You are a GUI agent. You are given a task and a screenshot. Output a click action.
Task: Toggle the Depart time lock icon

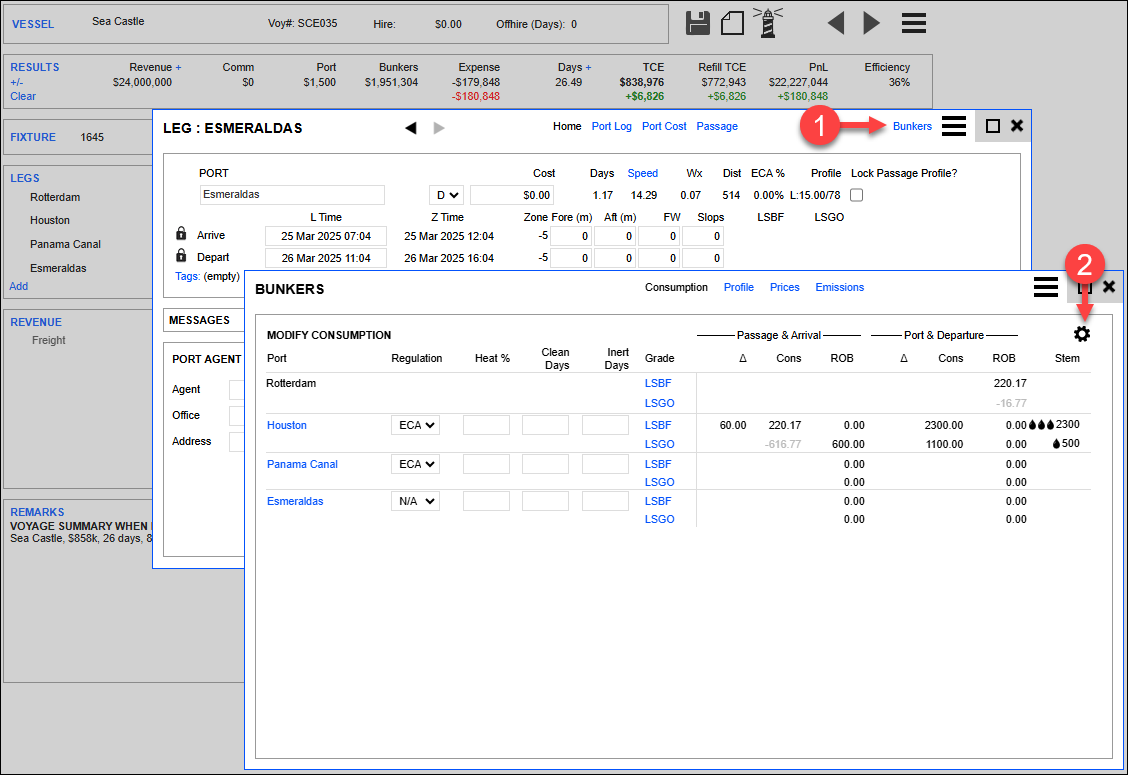click(181, 256)
